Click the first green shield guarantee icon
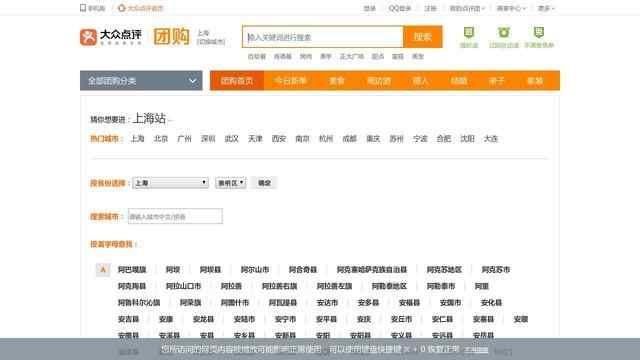 click(x=469, y=32)
